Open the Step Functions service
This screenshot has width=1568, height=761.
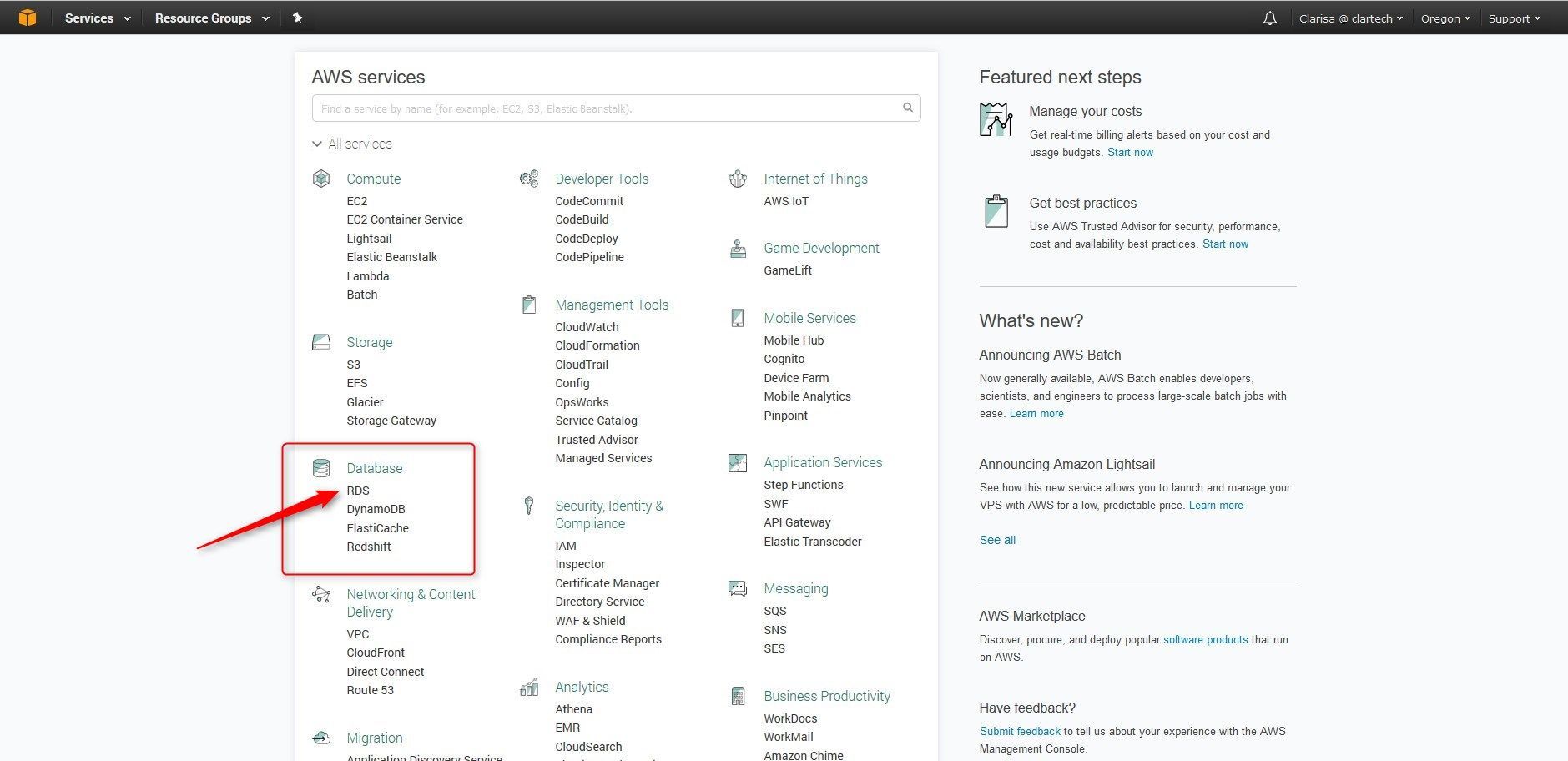[804, 485]
